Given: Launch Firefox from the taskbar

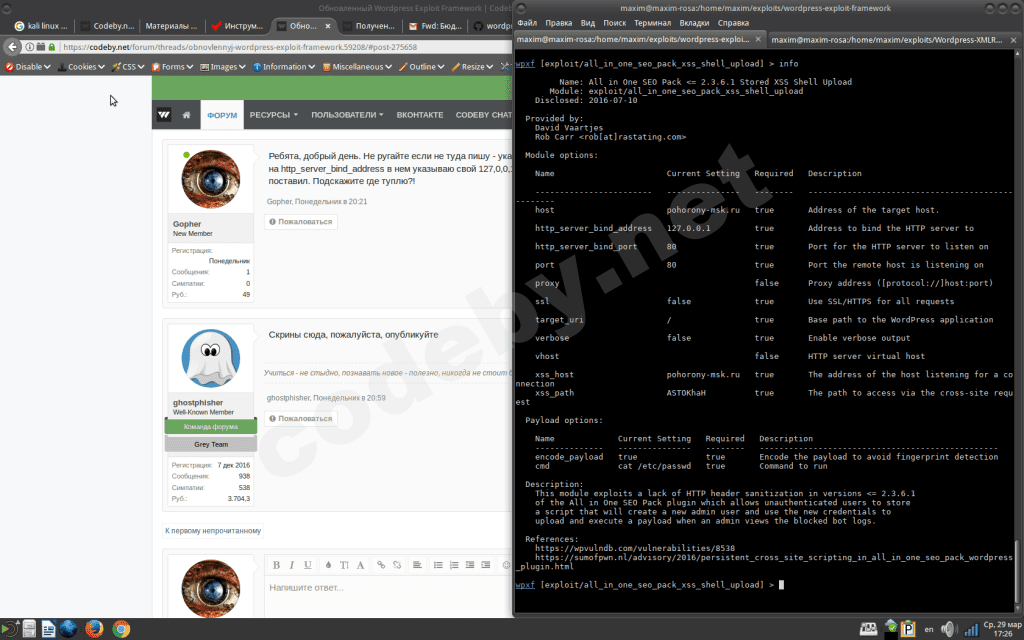Looking at the screenshot, I should [95, 629].
